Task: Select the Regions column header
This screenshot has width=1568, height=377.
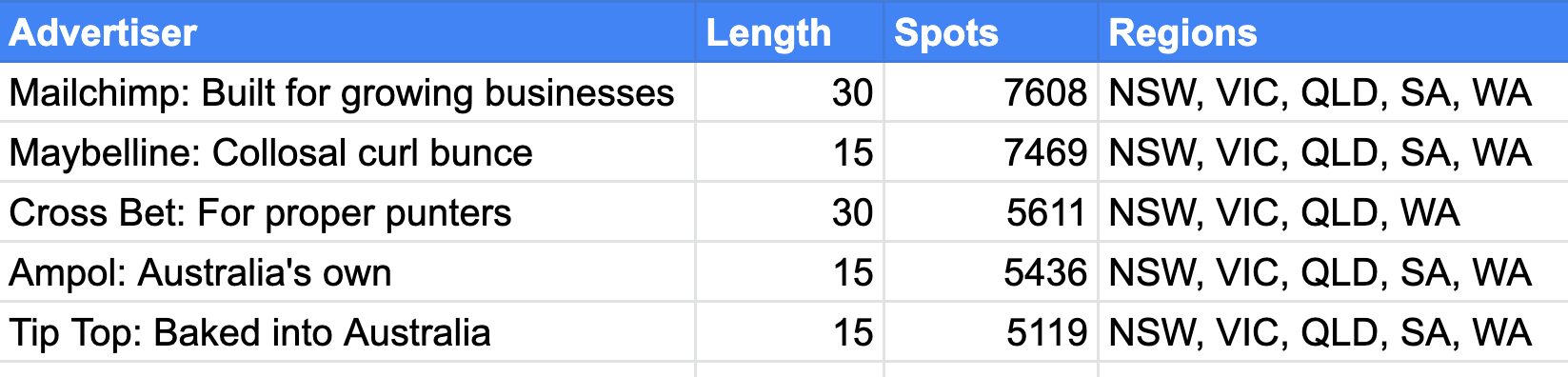Action: 1334,32
